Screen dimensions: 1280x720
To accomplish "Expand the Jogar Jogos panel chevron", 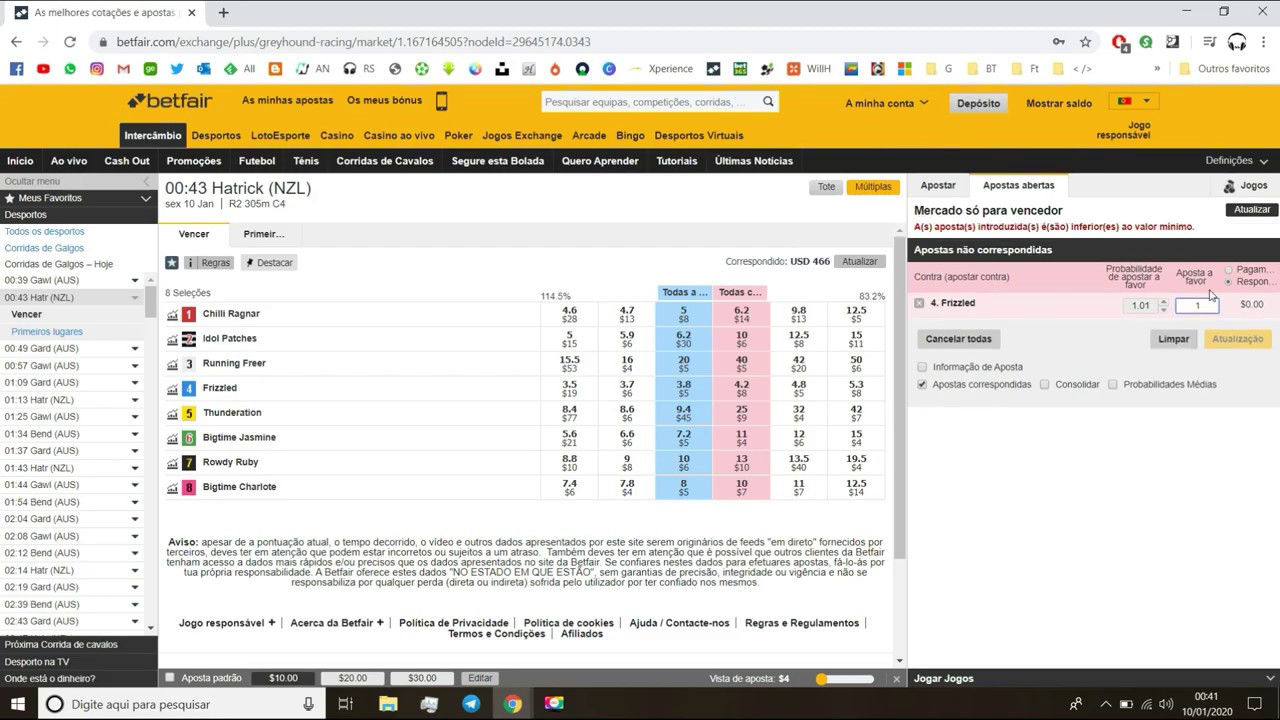I will pyautogui.click(x=1270, y=679).
